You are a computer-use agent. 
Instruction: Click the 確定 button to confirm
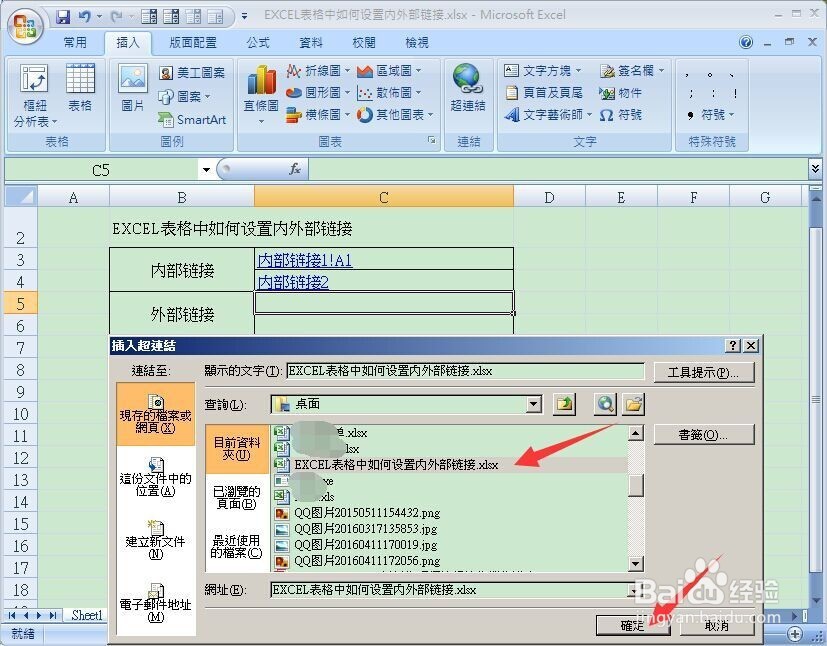click(x=633, y=624)
